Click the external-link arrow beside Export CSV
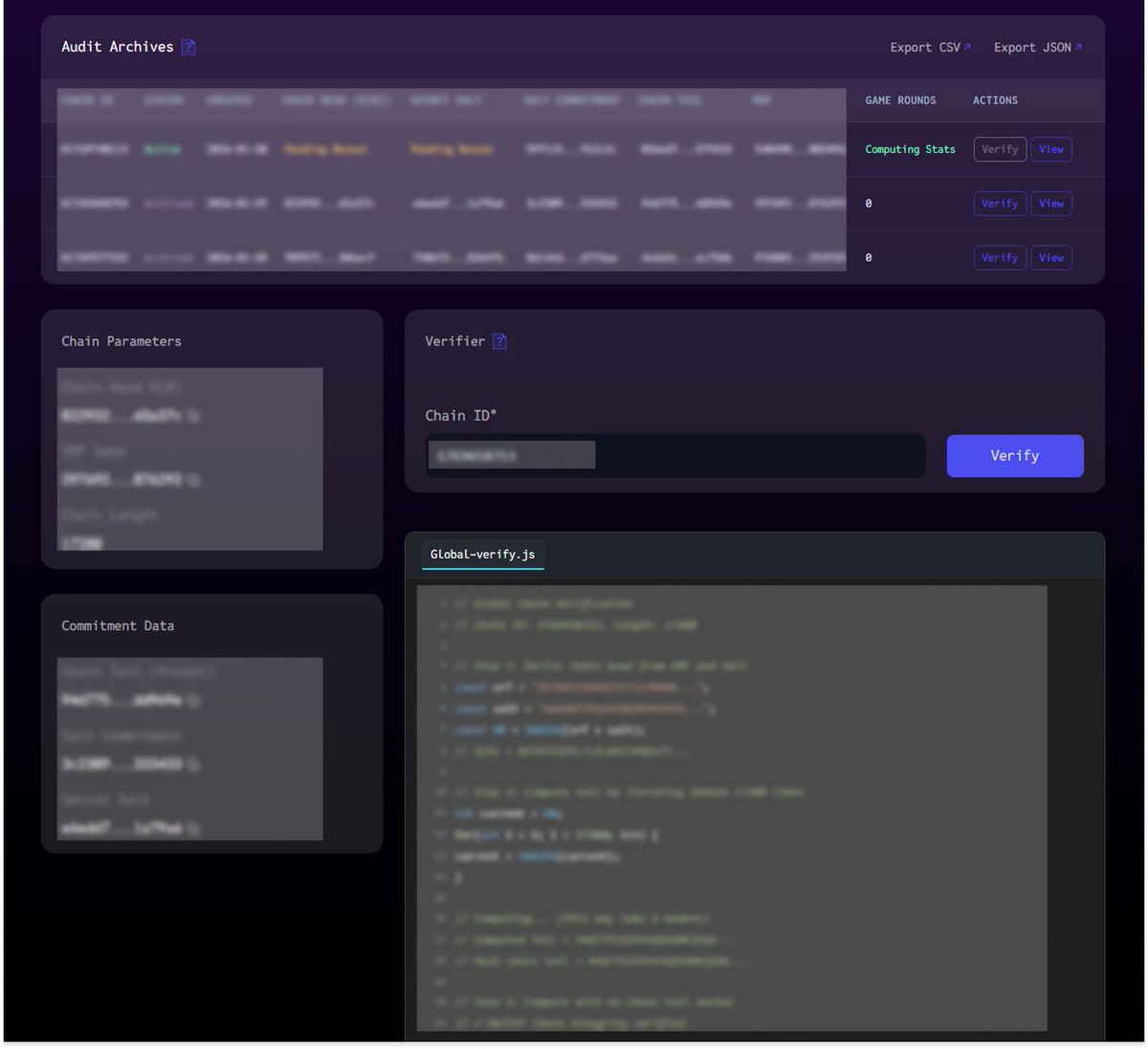1148x1049 pixels. pyautogui.click(x=969, y=46)
